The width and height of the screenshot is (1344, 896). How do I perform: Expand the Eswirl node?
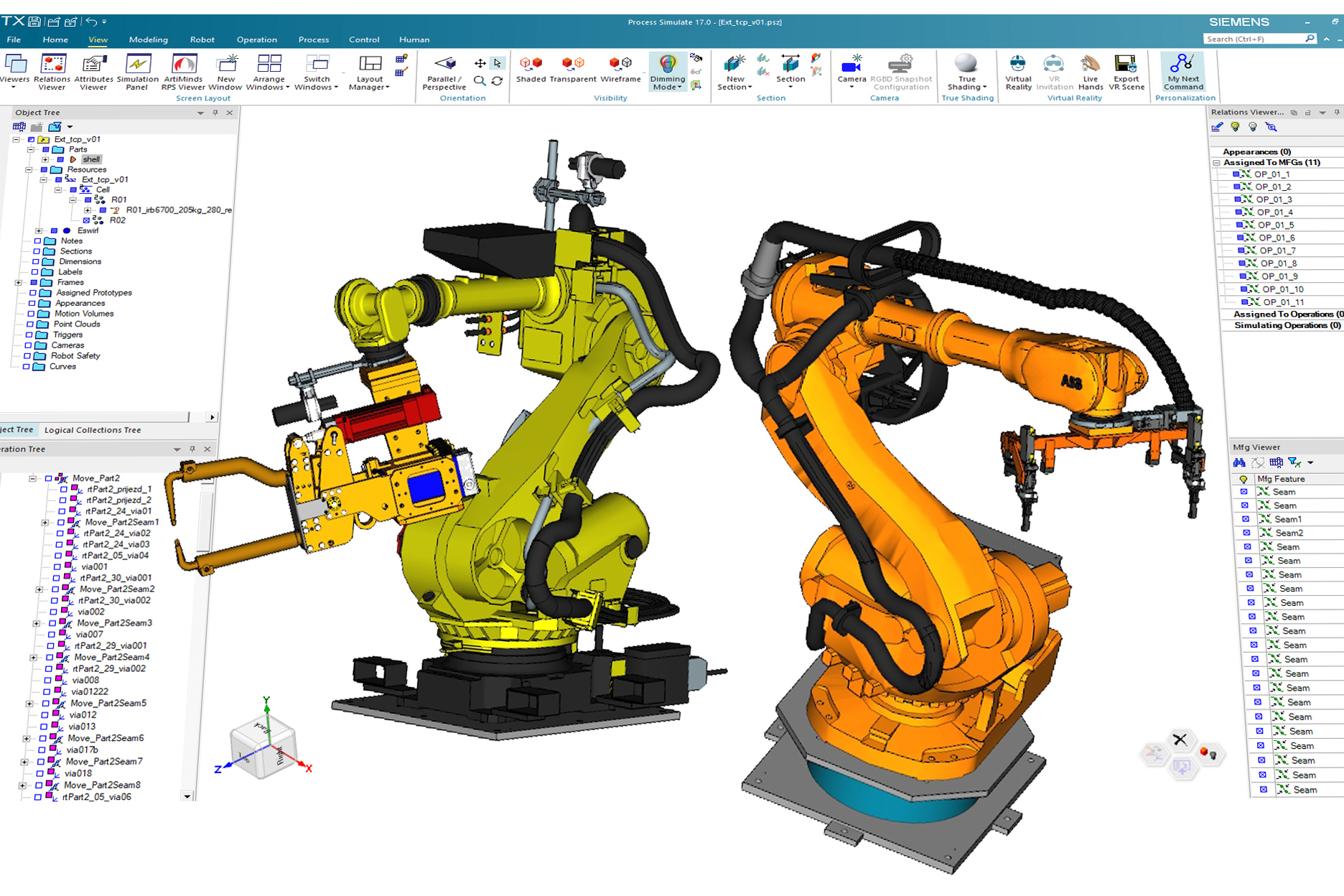pyautogui.click(x=39, y=231)
